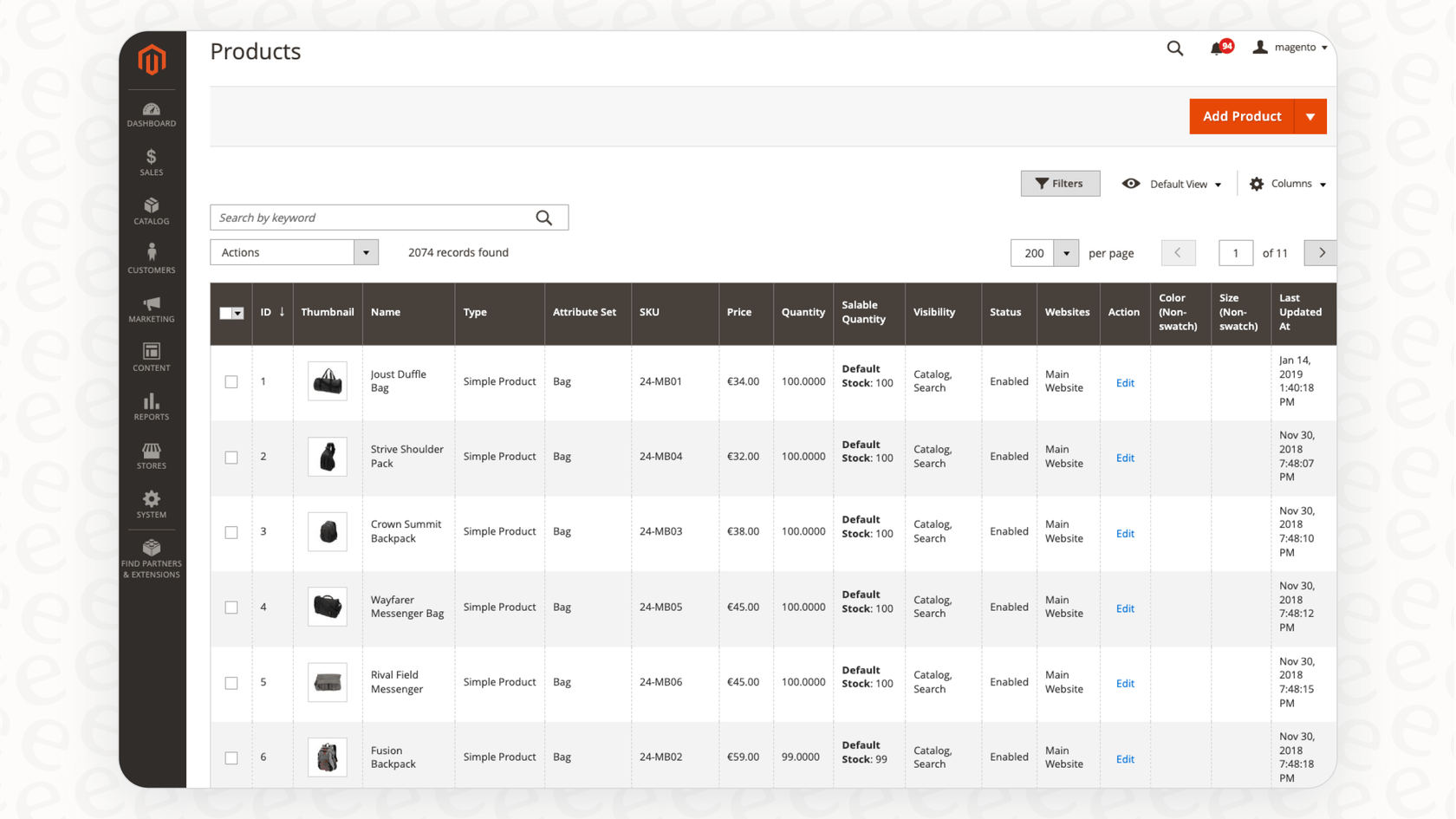The image size is (1456, 819).
Task: Click Edit link for Strive Shoulder Pack
Action: [1125, 458]
